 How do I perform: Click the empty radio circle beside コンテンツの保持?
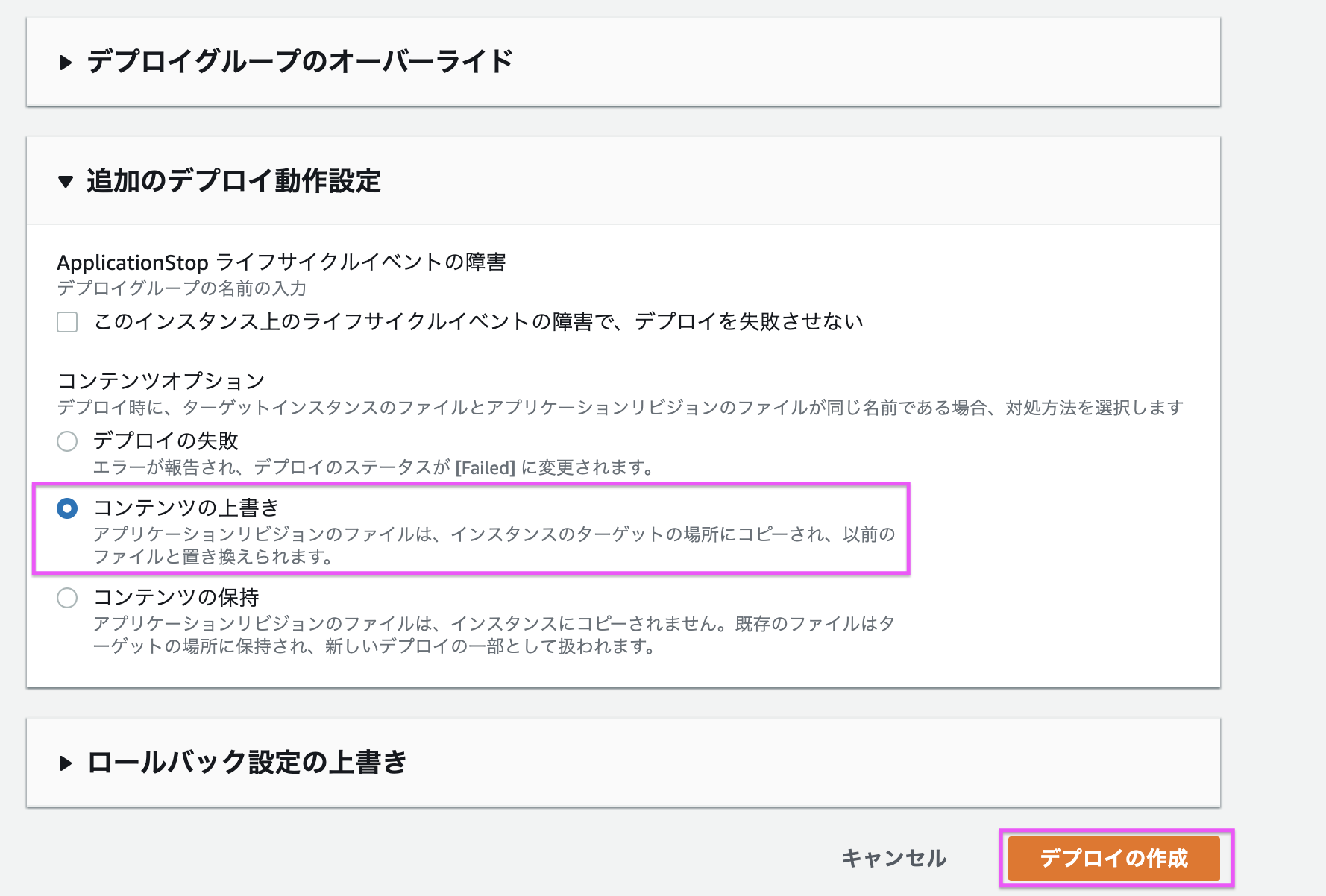click(67, 597)
